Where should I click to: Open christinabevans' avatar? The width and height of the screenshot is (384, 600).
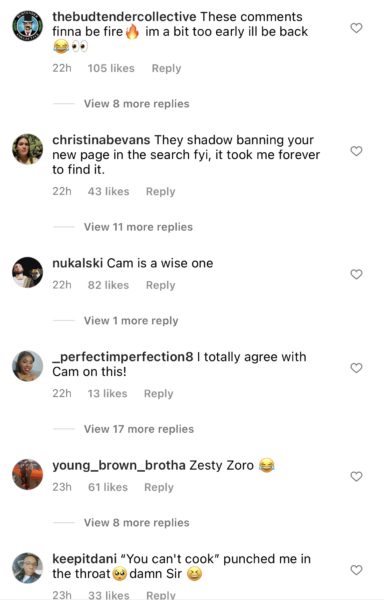click(x=28, y=149)
